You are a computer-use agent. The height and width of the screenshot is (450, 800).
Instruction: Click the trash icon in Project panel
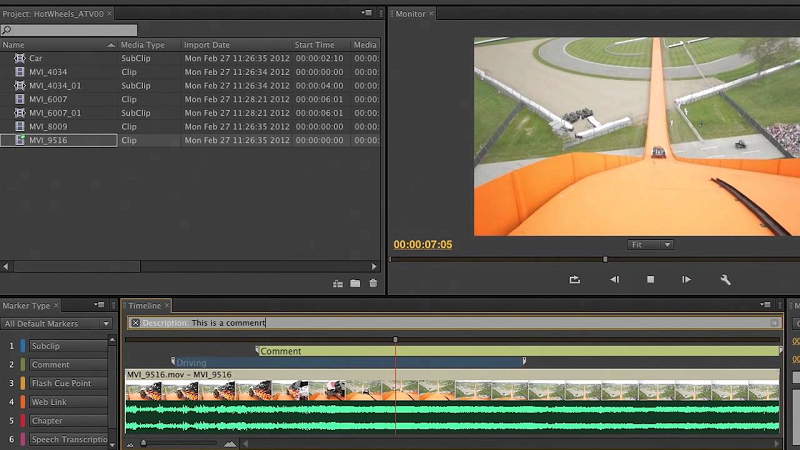coord(373,284)
